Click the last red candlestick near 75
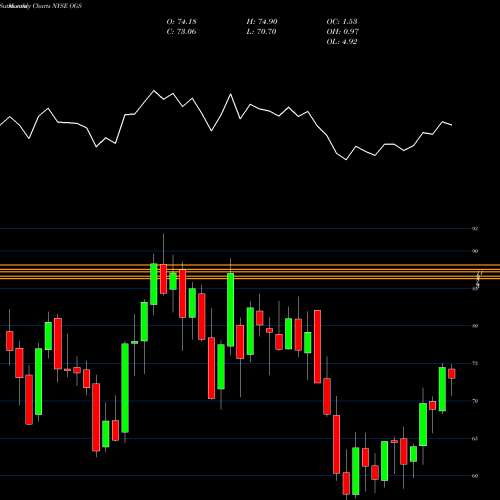The height and width of the screenshot is (500, 500). (452, 374)
